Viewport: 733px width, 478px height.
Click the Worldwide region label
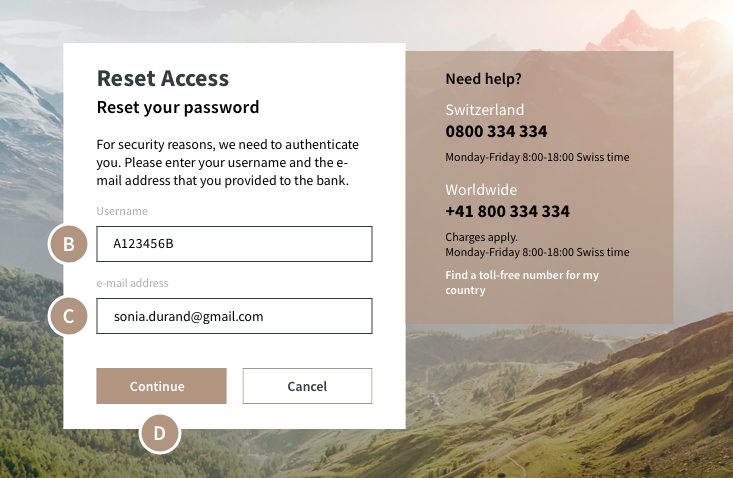pyautogui.click(x=481, y=190)
